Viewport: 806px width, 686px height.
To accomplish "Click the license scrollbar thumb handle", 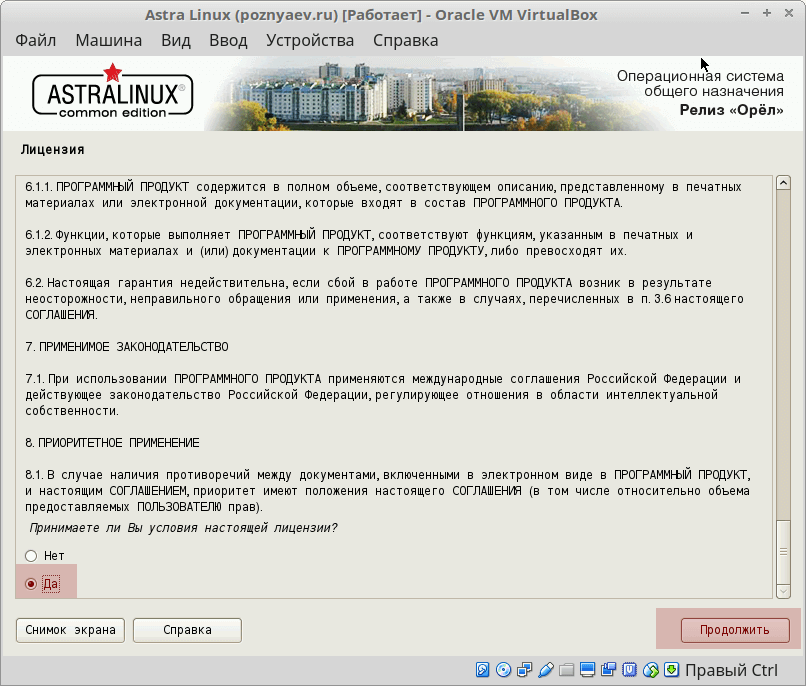I will tap(783, 552).
